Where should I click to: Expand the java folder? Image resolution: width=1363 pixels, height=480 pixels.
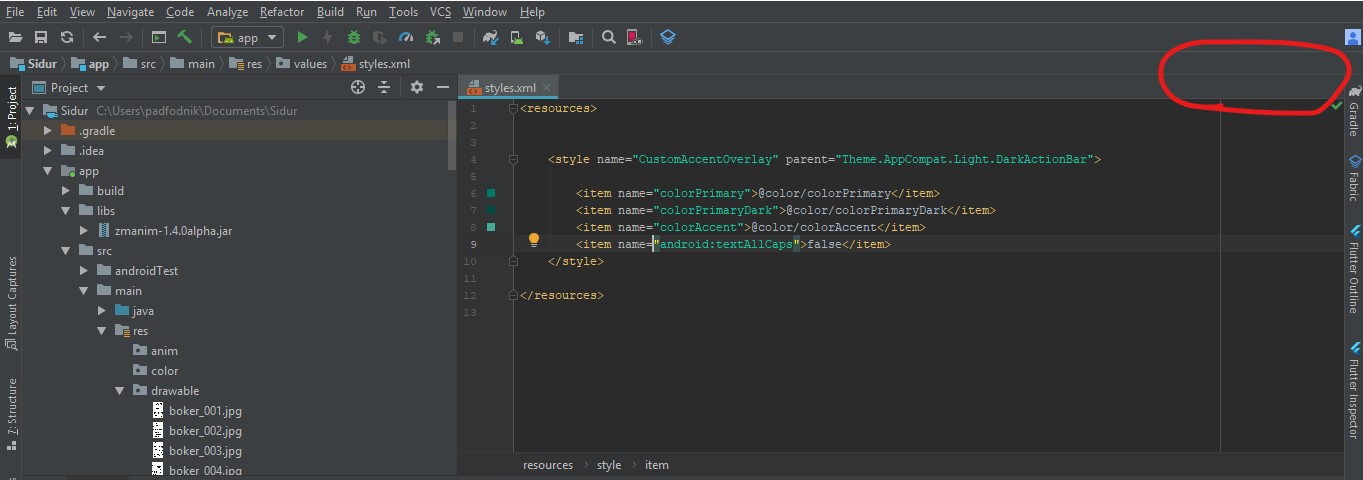102,311
